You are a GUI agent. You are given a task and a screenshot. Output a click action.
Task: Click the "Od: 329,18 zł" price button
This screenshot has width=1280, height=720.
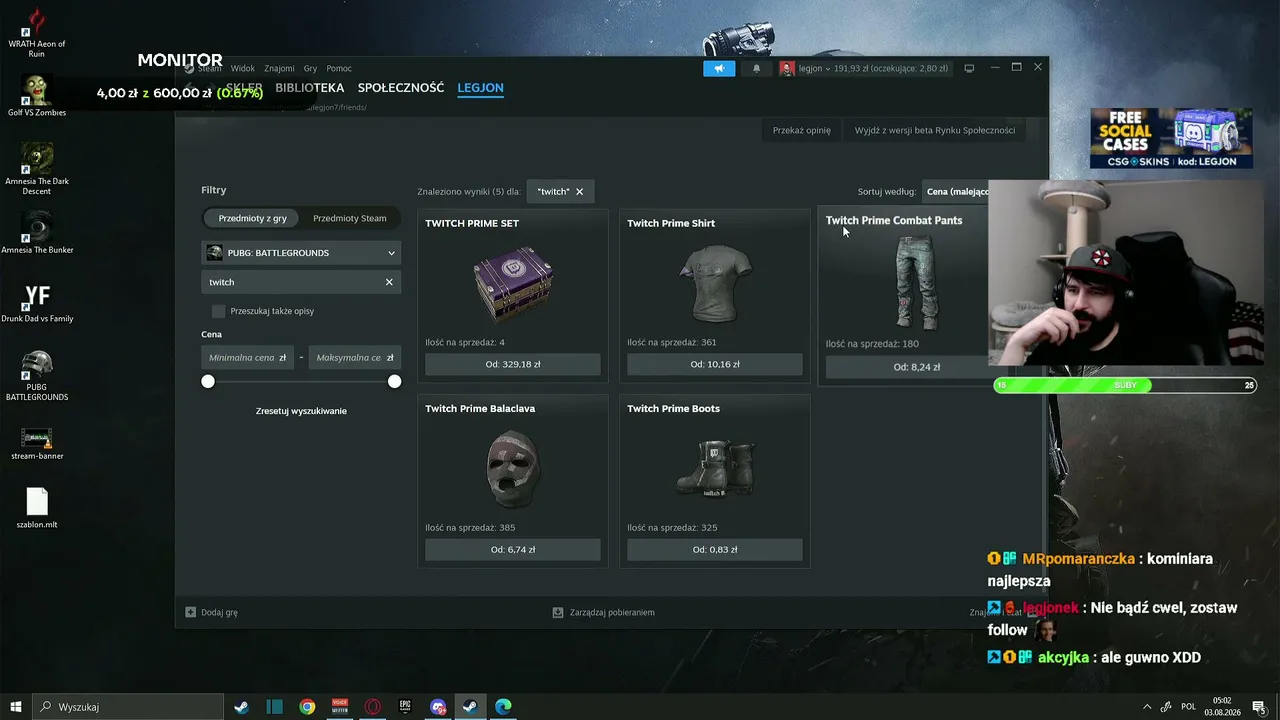tap(513, 365)
